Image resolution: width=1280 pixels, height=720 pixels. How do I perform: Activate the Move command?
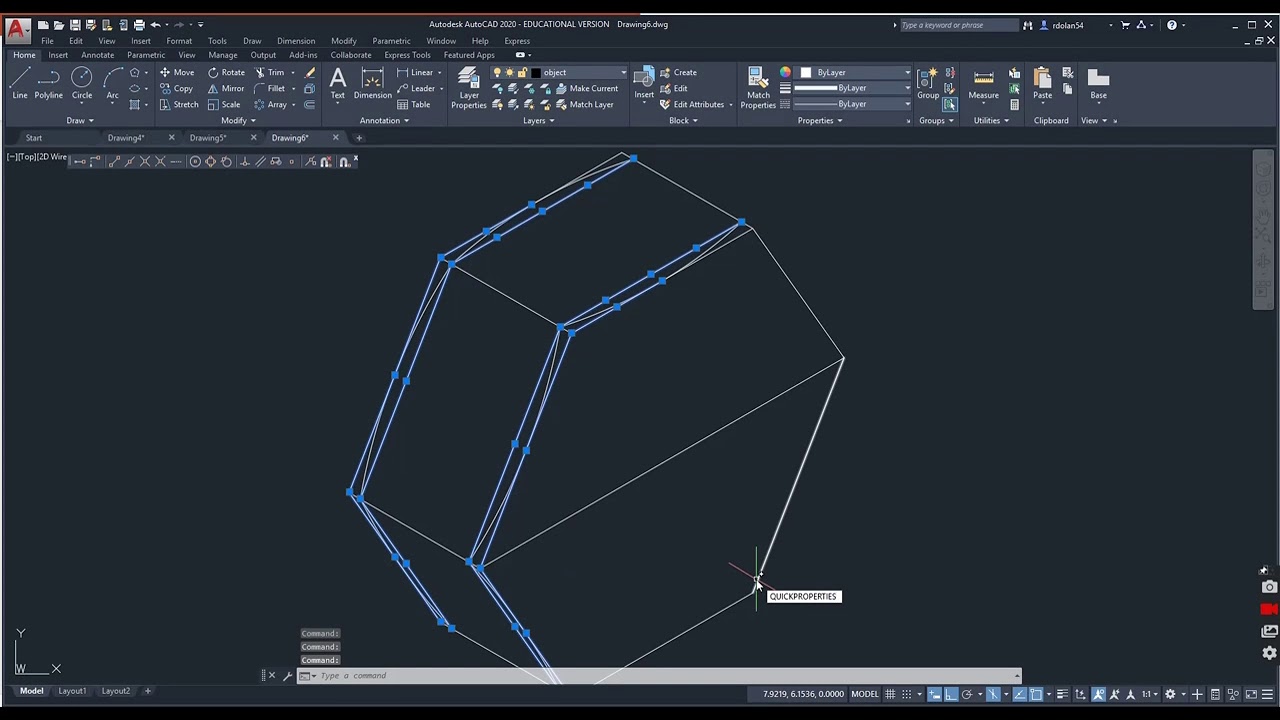point(177,72)
